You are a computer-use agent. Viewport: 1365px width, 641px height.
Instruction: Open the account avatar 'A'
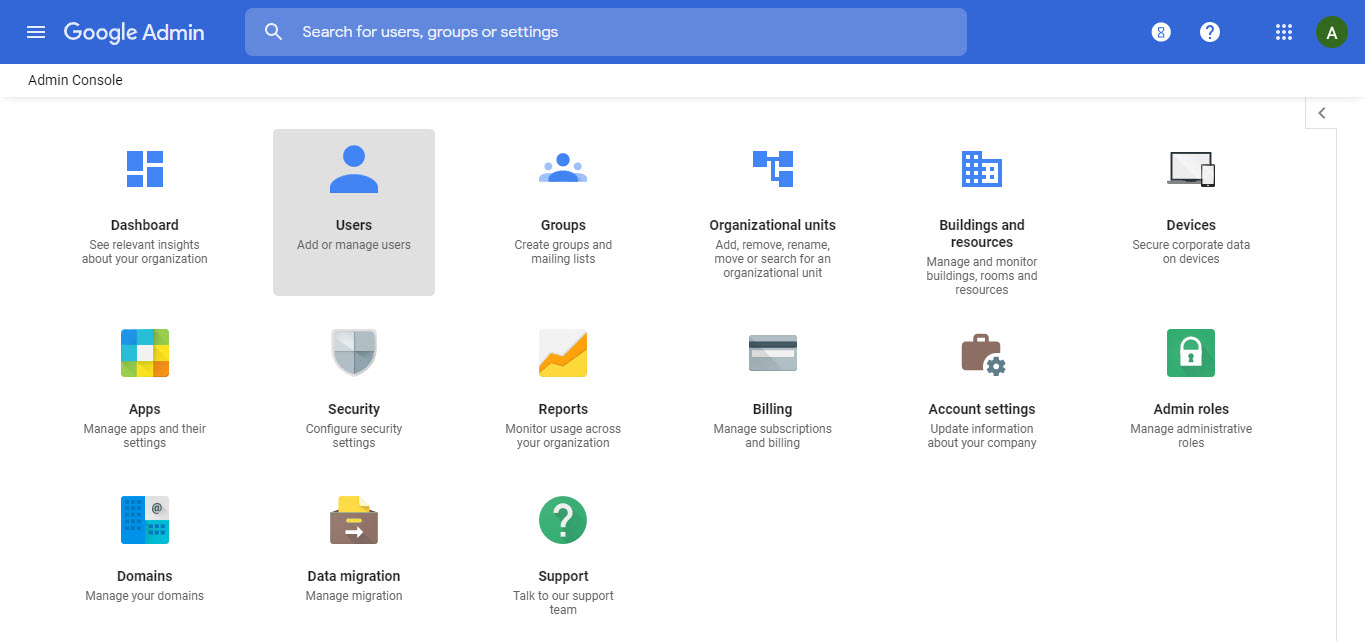(x=1331, y=32)
